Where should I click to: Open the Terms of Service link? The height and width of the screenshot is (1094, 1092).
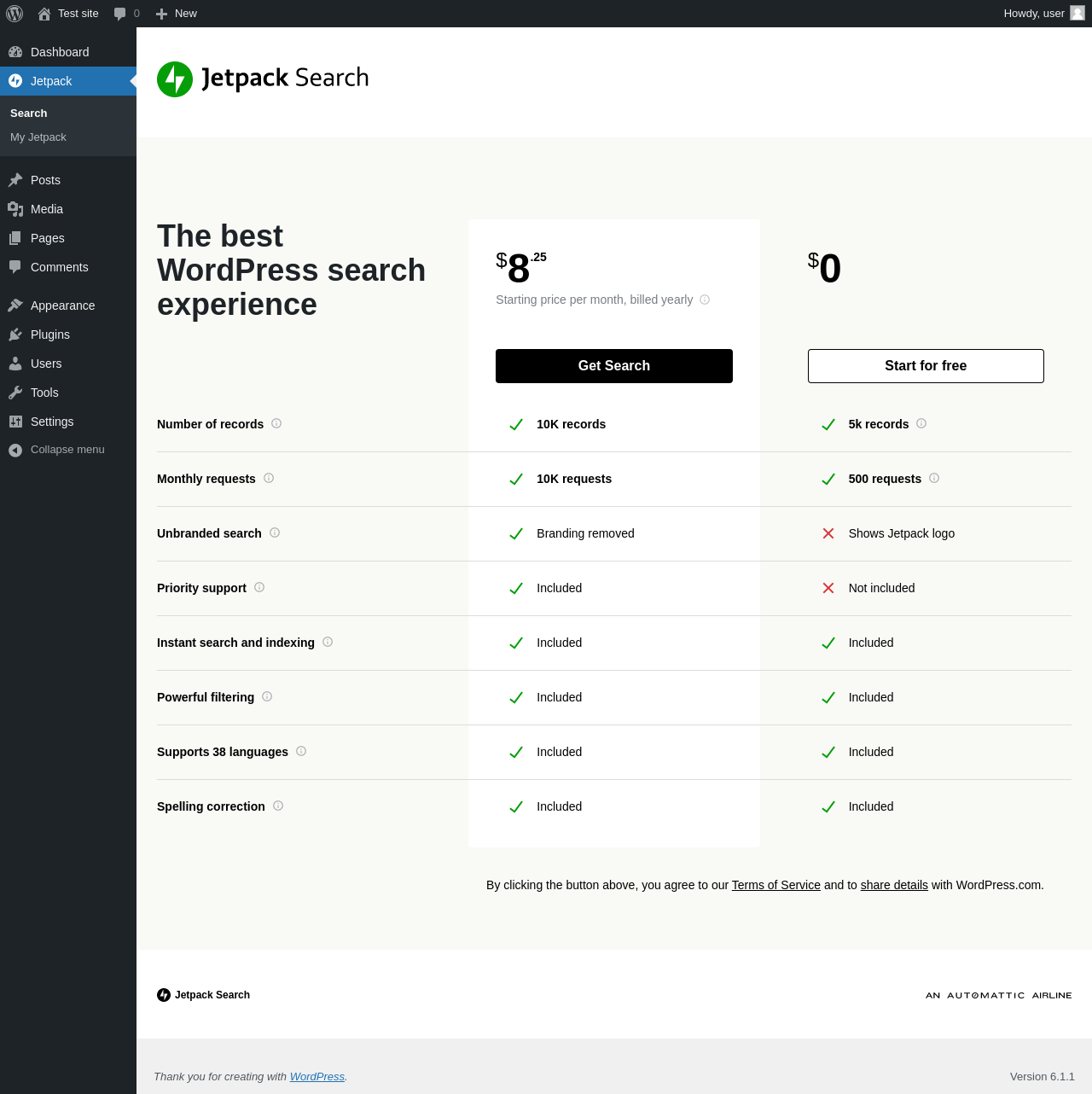776,885
